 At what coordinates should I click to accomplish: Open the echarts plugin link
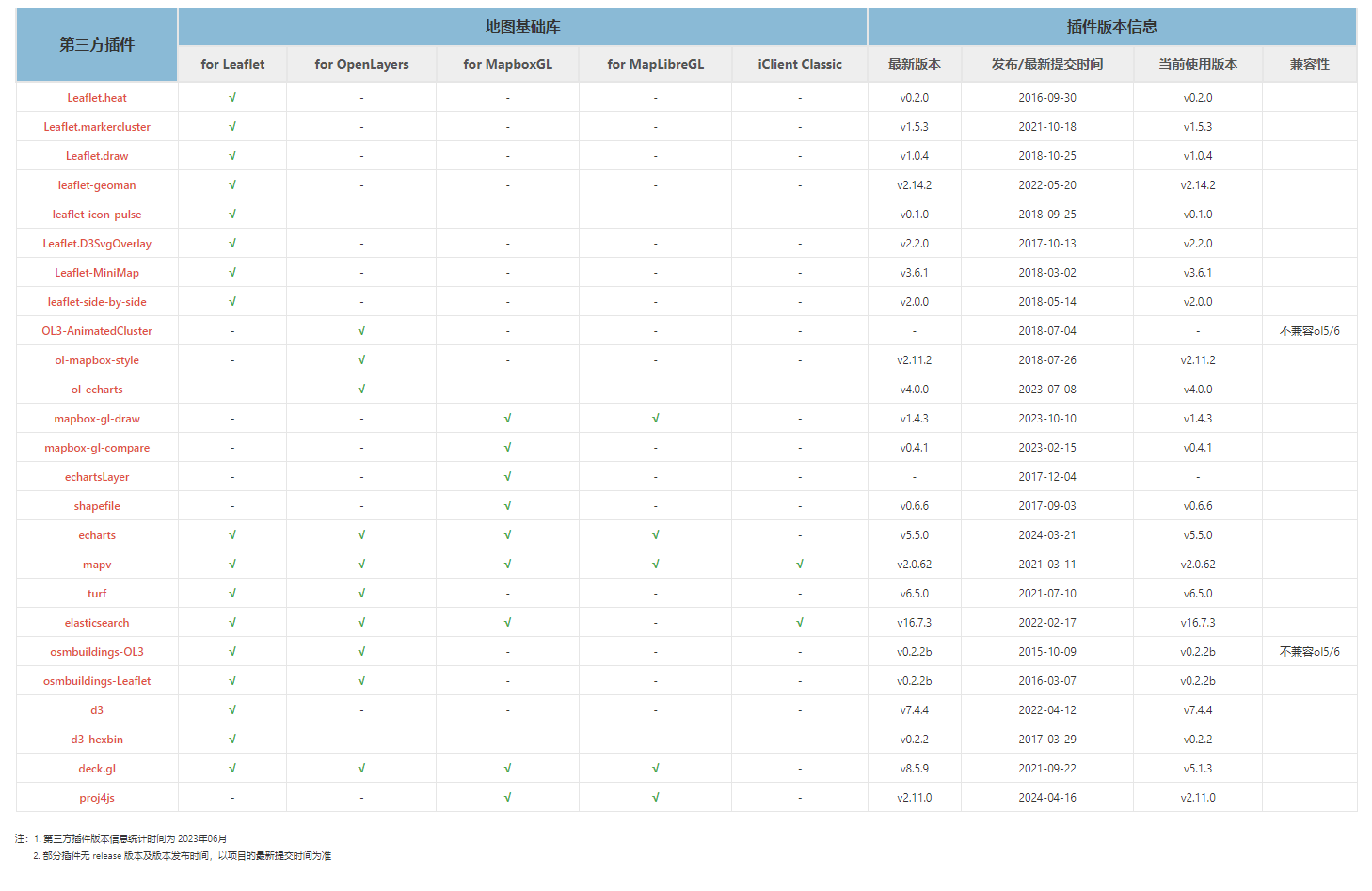97,535
